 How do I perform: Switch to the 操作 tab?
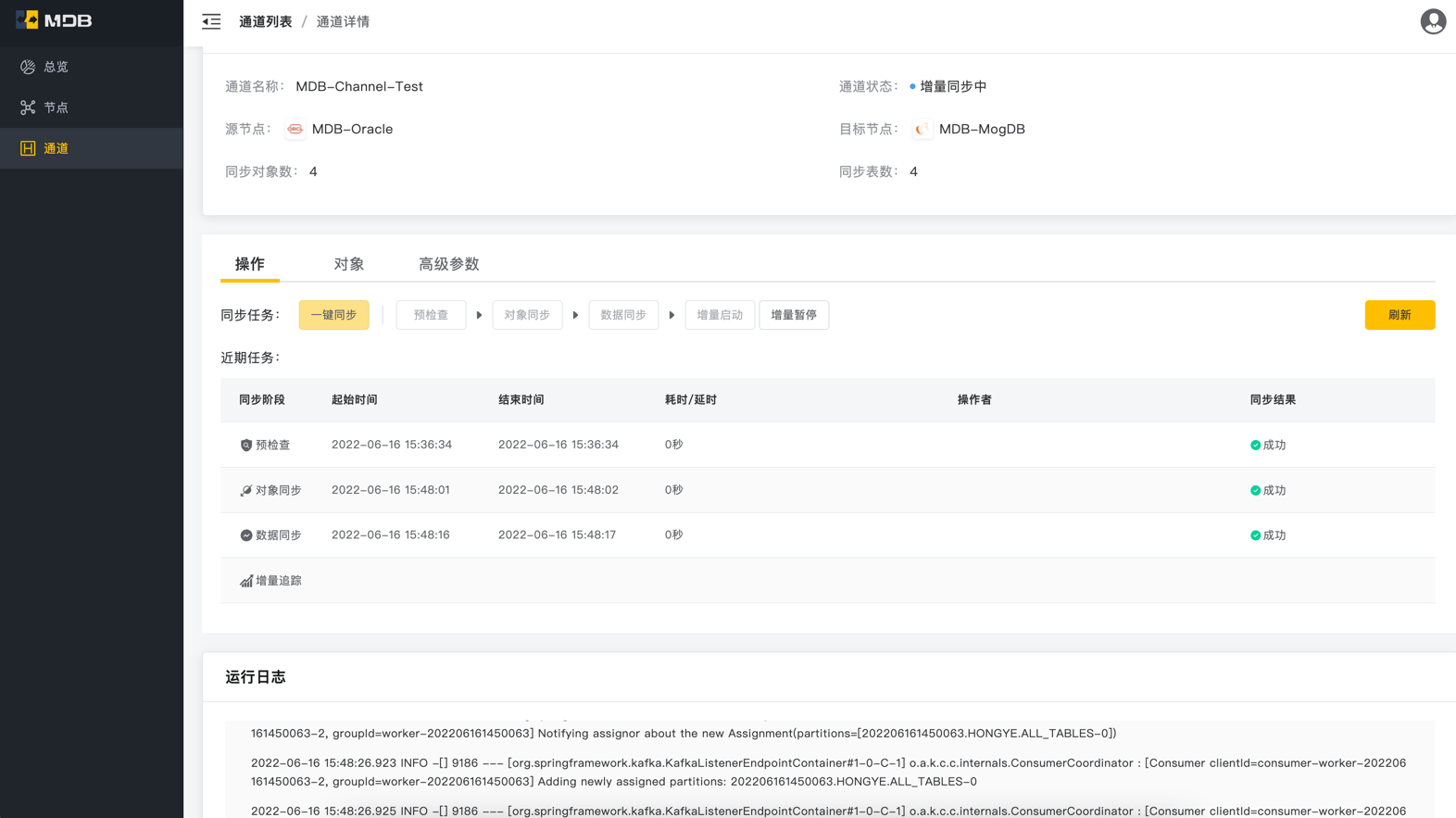[250, 264]
